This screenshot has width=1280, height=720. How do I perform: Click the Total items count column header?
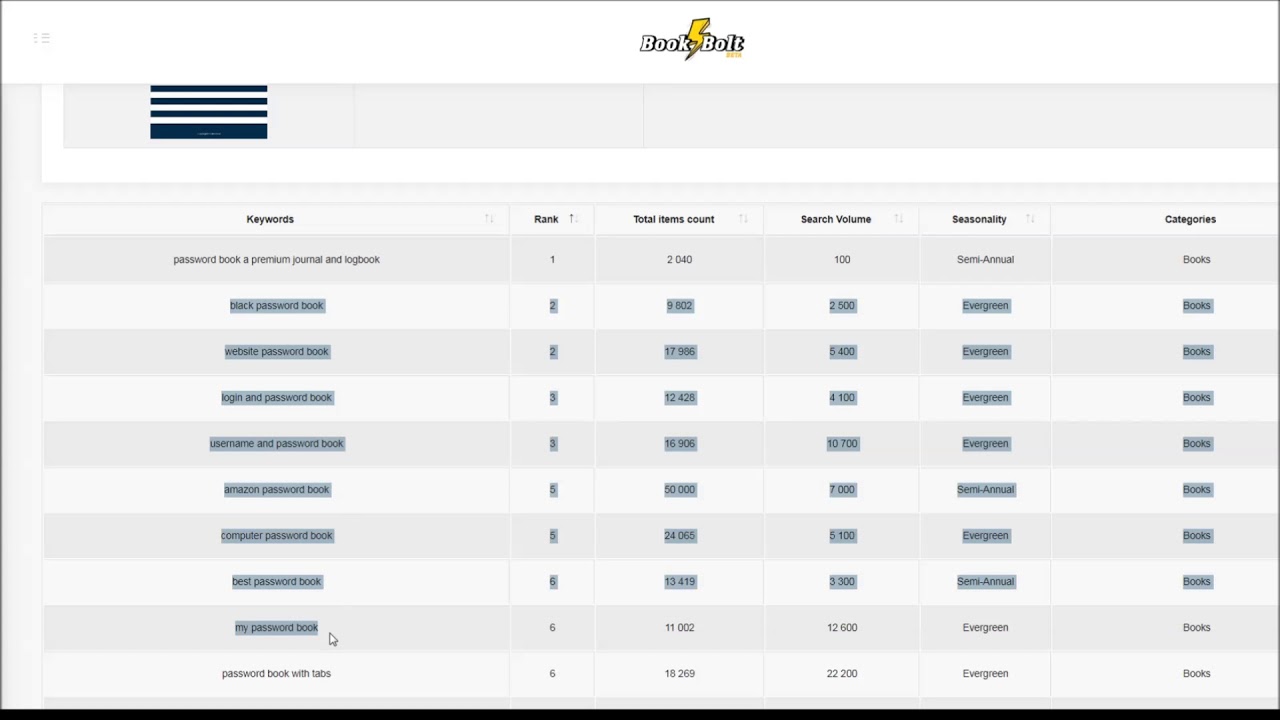[673, 219]
